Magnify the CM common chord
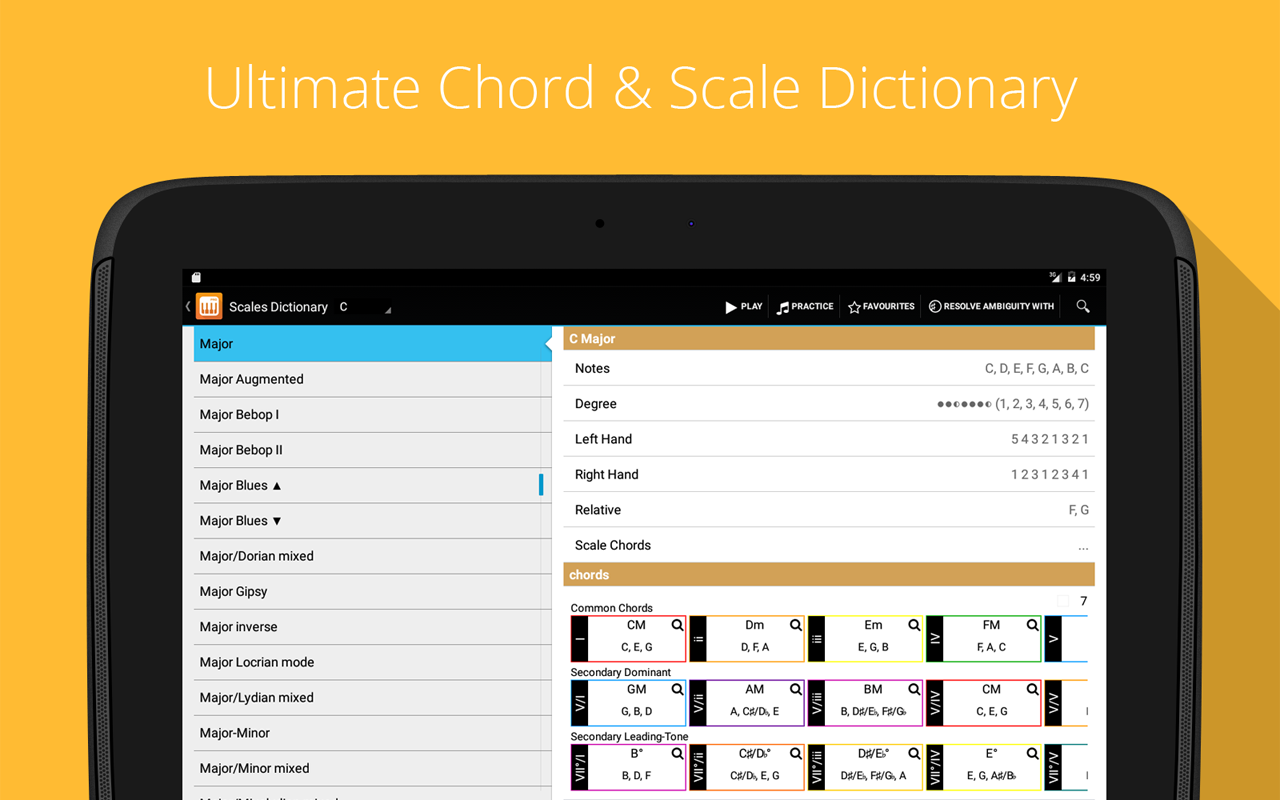Viewport: 1280px width, 800px height. (678, 625)
